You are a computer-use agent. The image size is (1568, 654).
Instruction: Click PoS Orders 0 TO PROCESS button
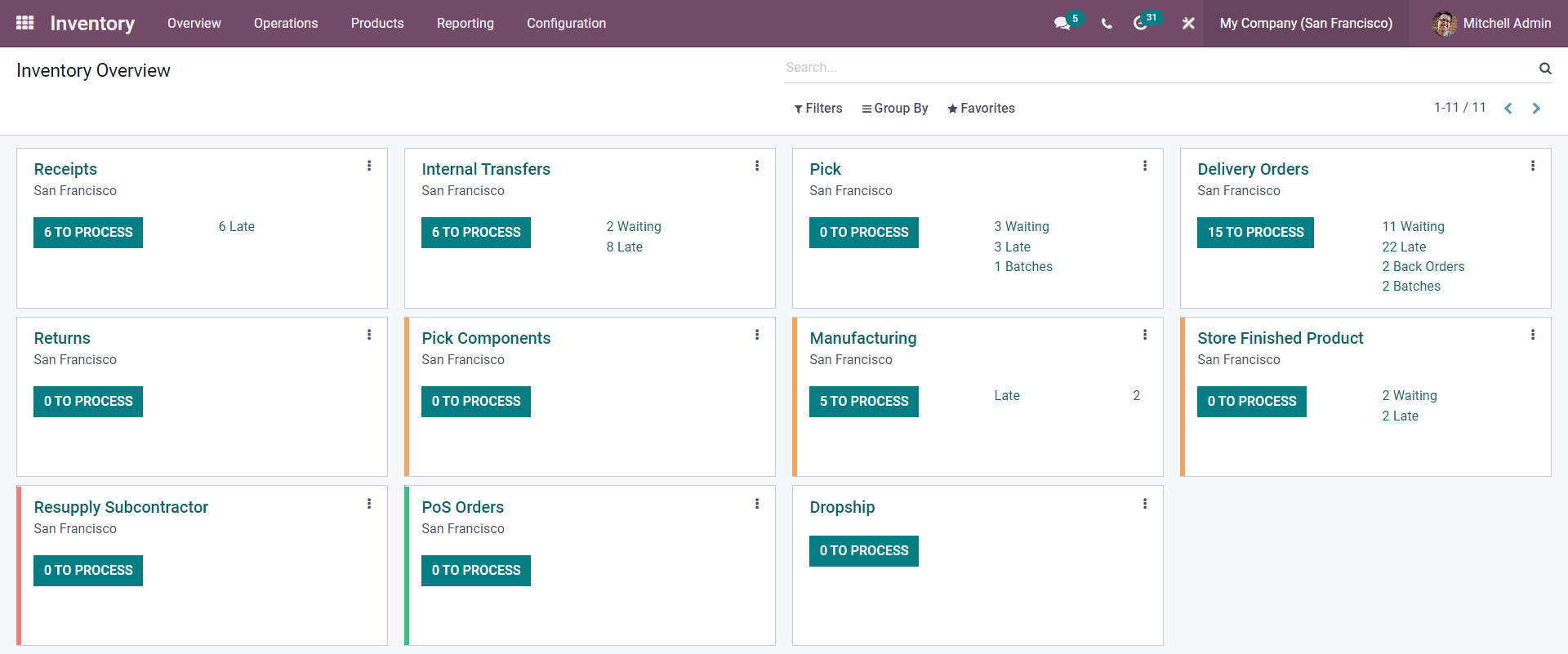(x=476, y=571)
